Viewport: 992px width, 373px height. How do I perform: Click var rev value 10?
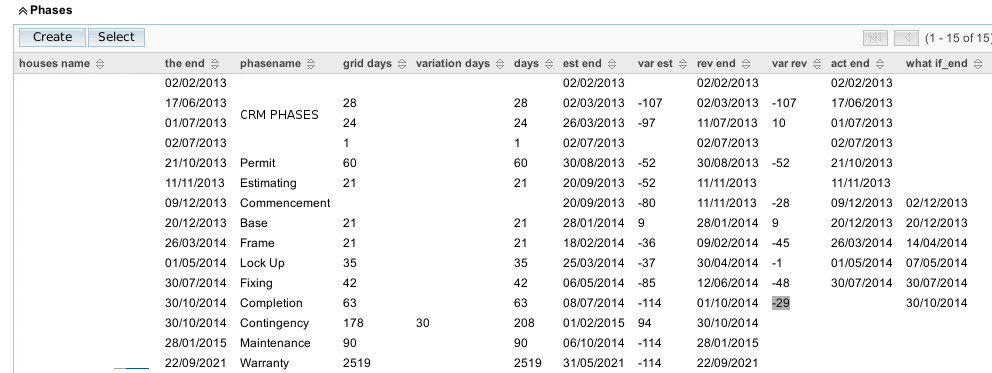[779, 123]
